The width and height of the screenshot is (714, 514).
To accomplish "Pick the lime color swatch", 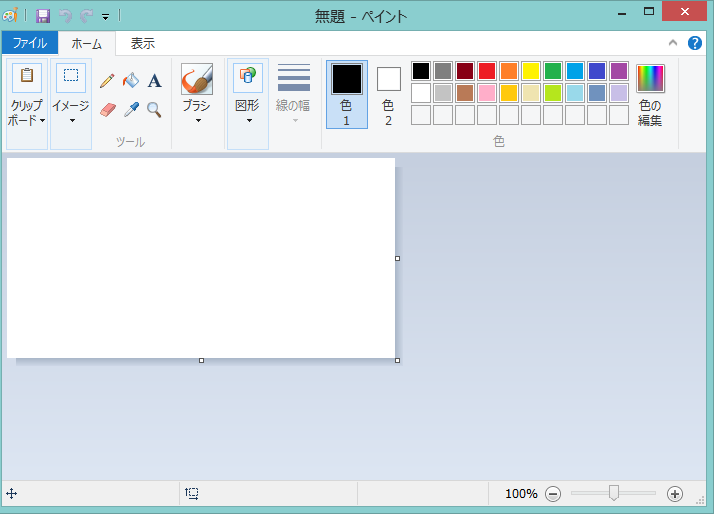I will [553, 93].
